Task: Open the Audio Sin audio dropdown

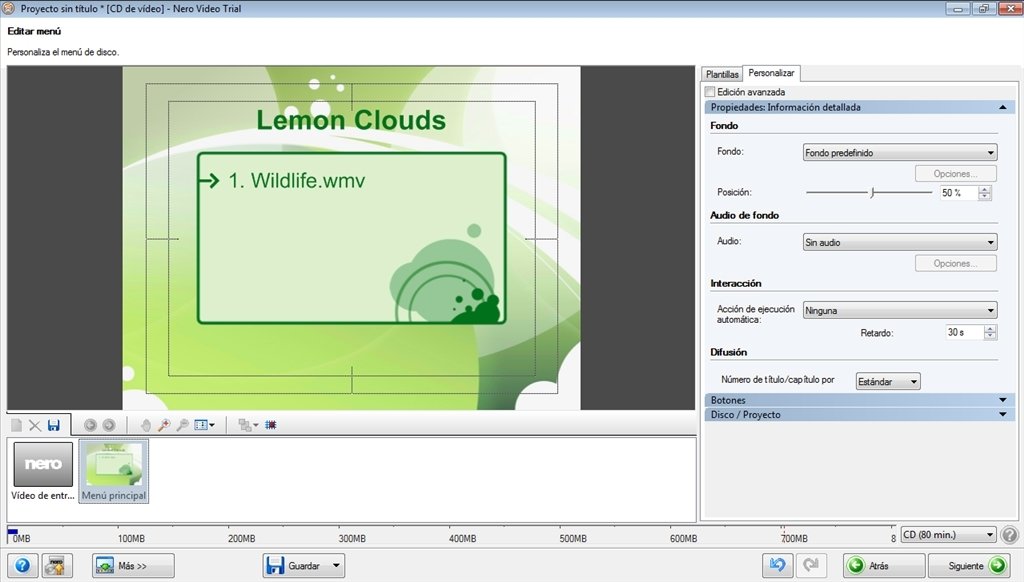Action: click(899, 242)
